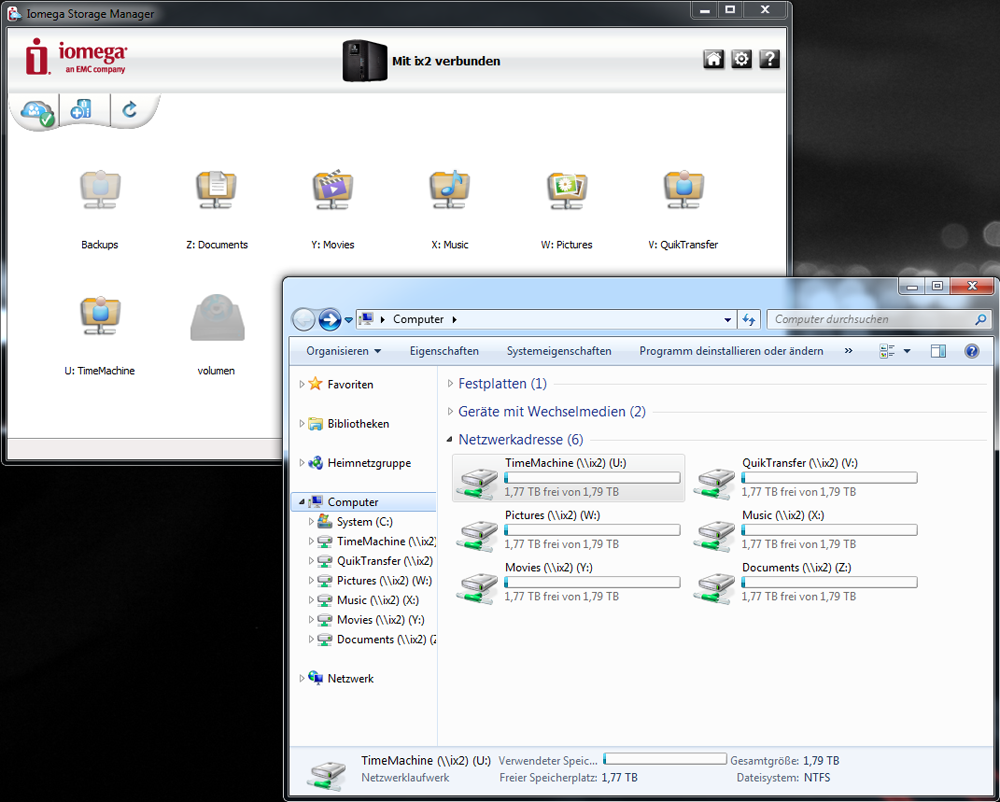Select TimeMachine (\\ix2) (U:) network drive
The width and height of the screenshot is (1000, 802).
[x=568, y=478]
